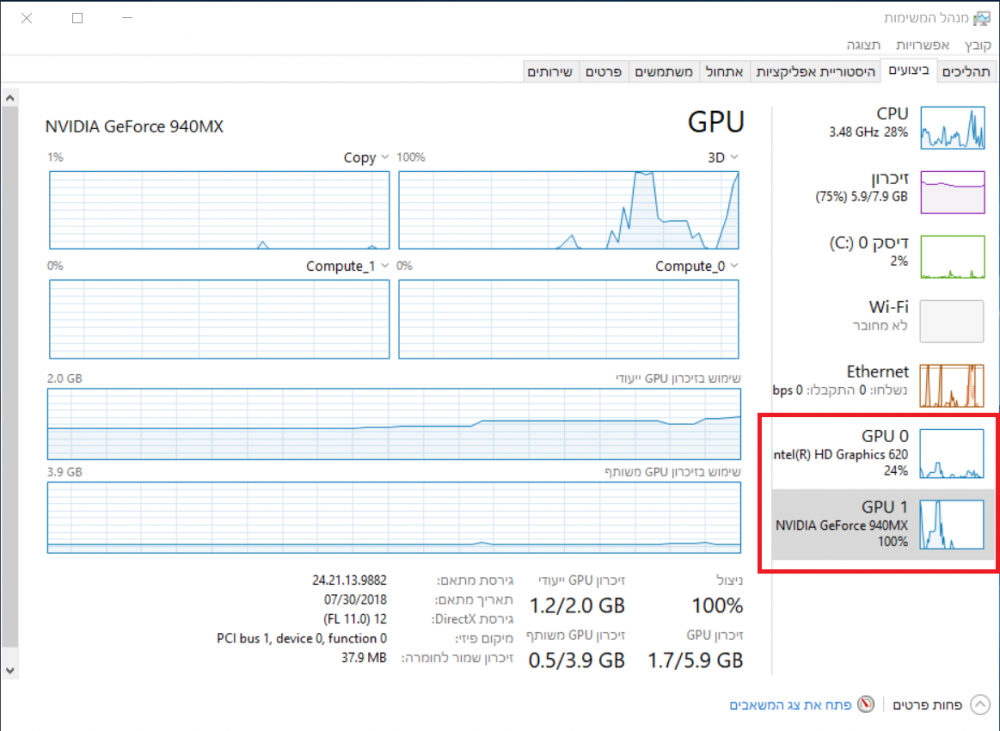Click the shared GPU memory usage graph
1000x731 pixels.
(394, 517)
